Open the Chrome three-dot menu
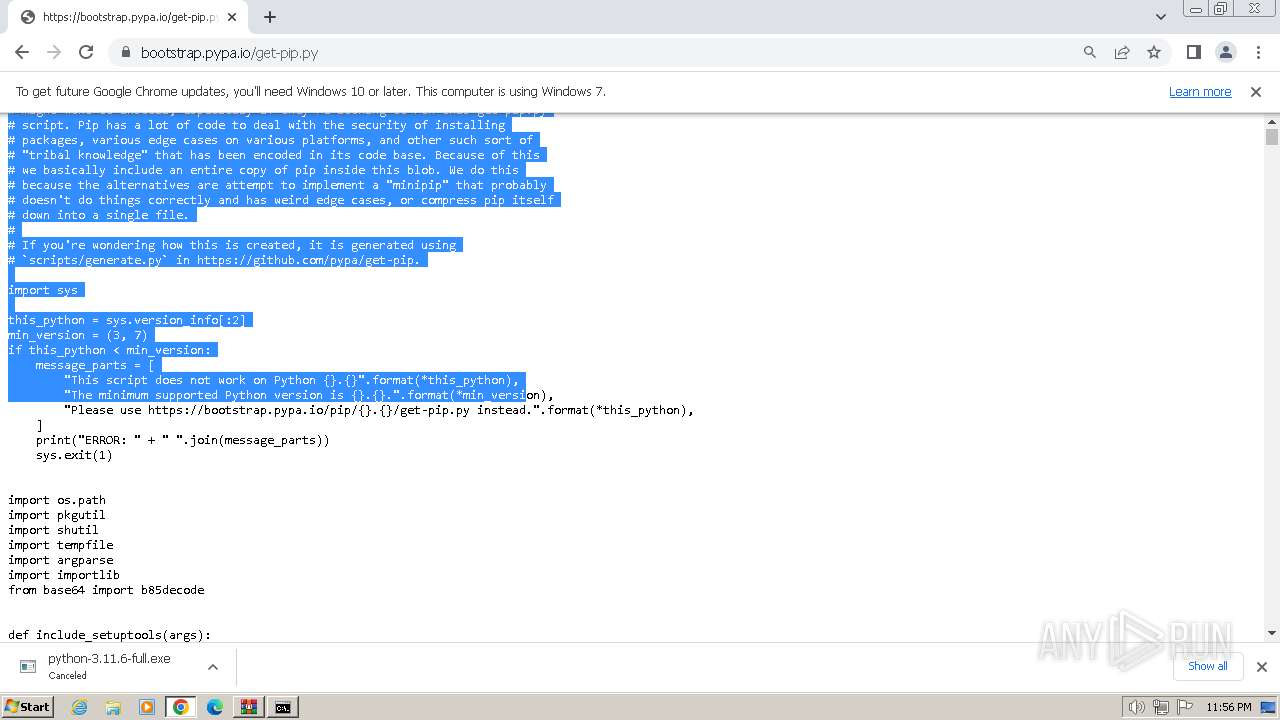 pos(1258,52)
